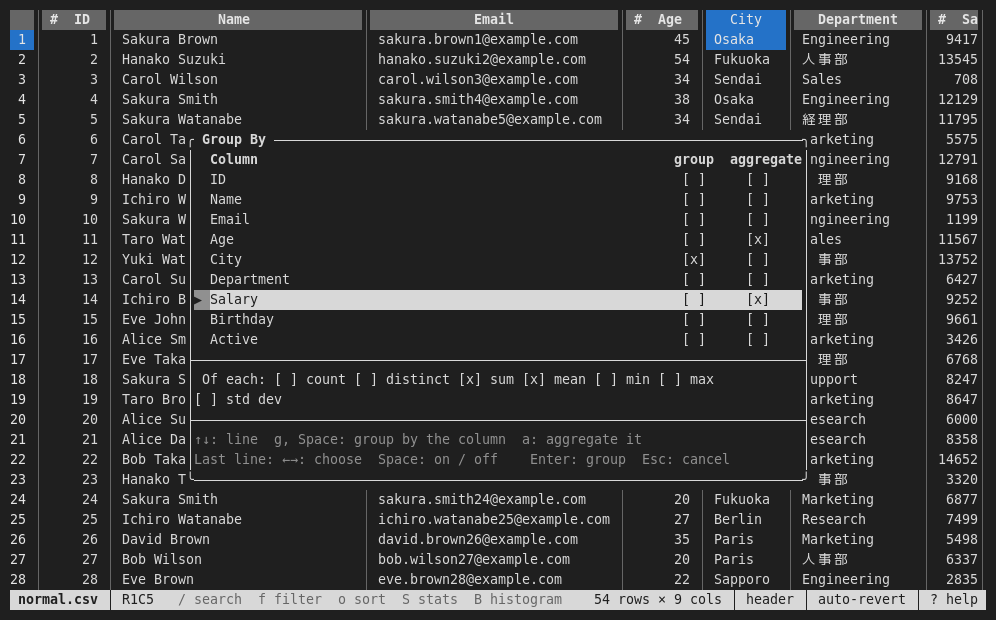This screenshot has width=996, height=620.
Task: Click the Email column header
Action: pos(494,20)
